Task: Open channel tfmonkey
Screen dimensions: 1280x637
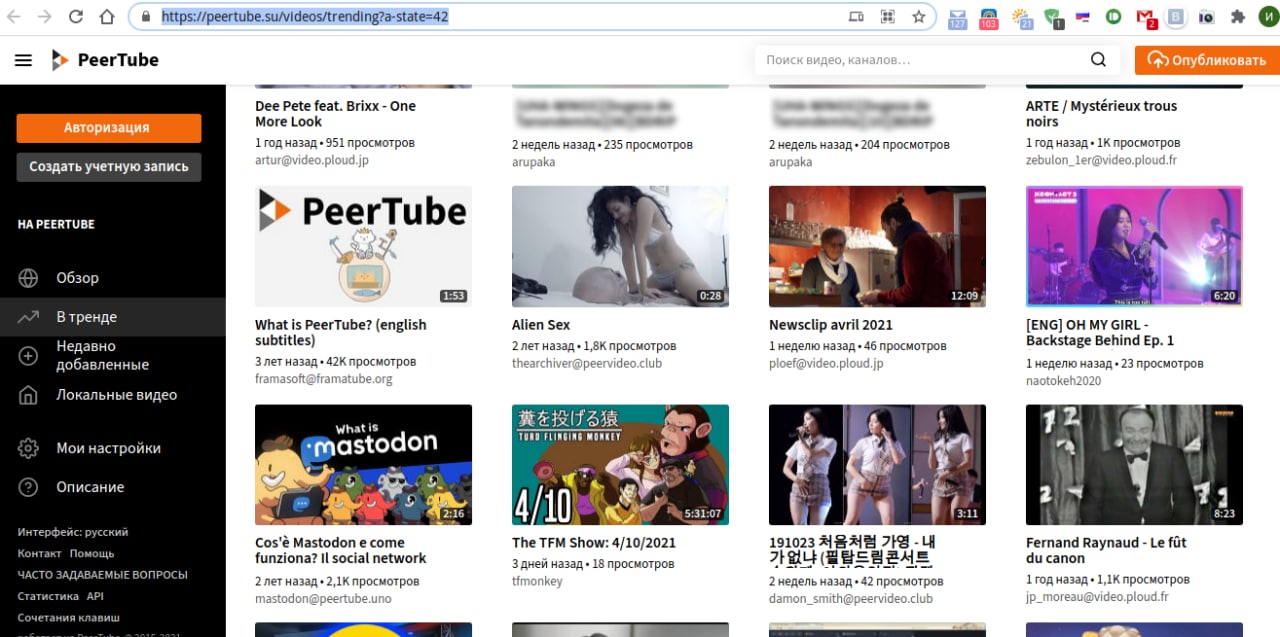Action: click(537, 581)
